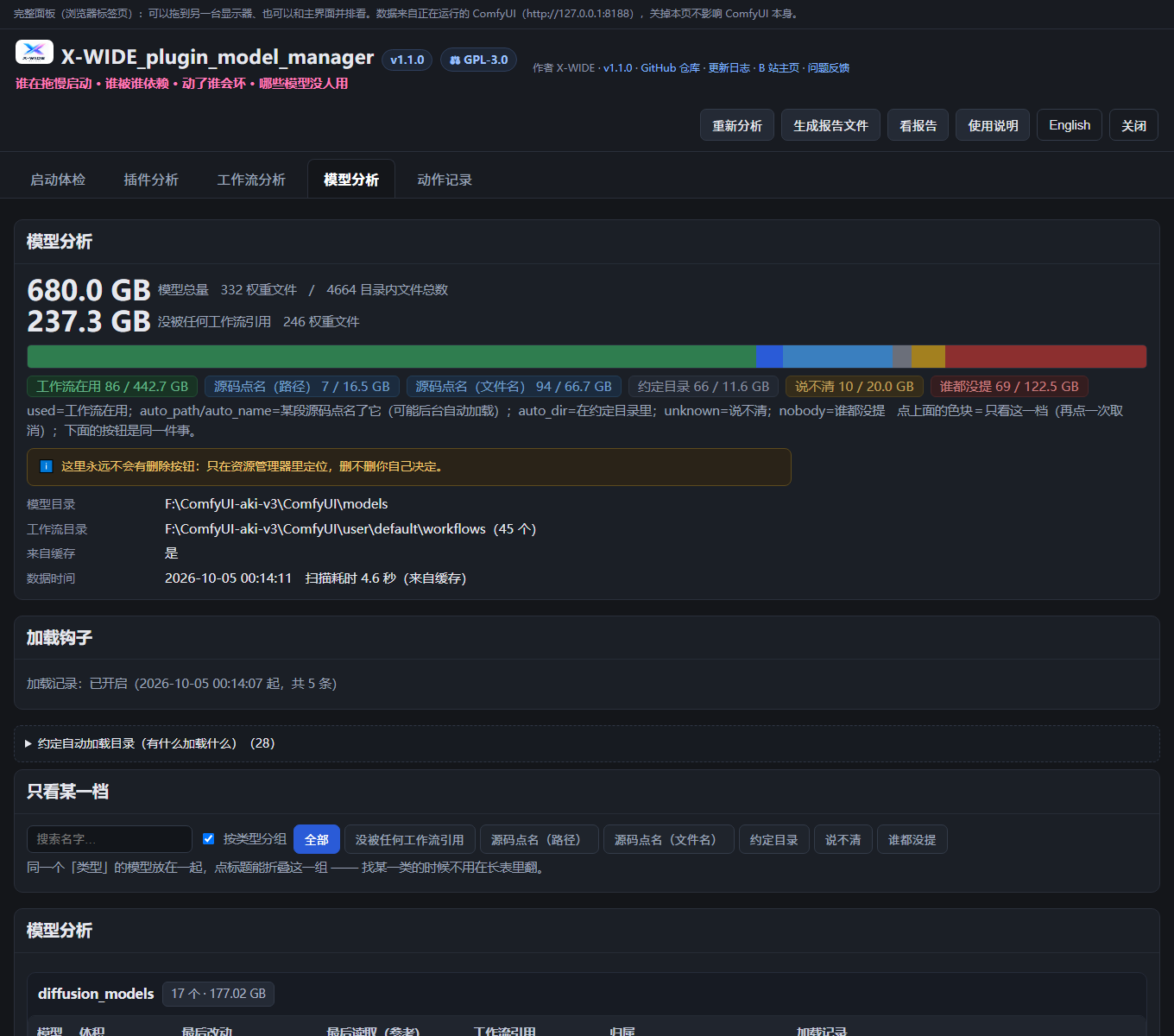Open the 问题反馈 link

(x=829, y=68)
